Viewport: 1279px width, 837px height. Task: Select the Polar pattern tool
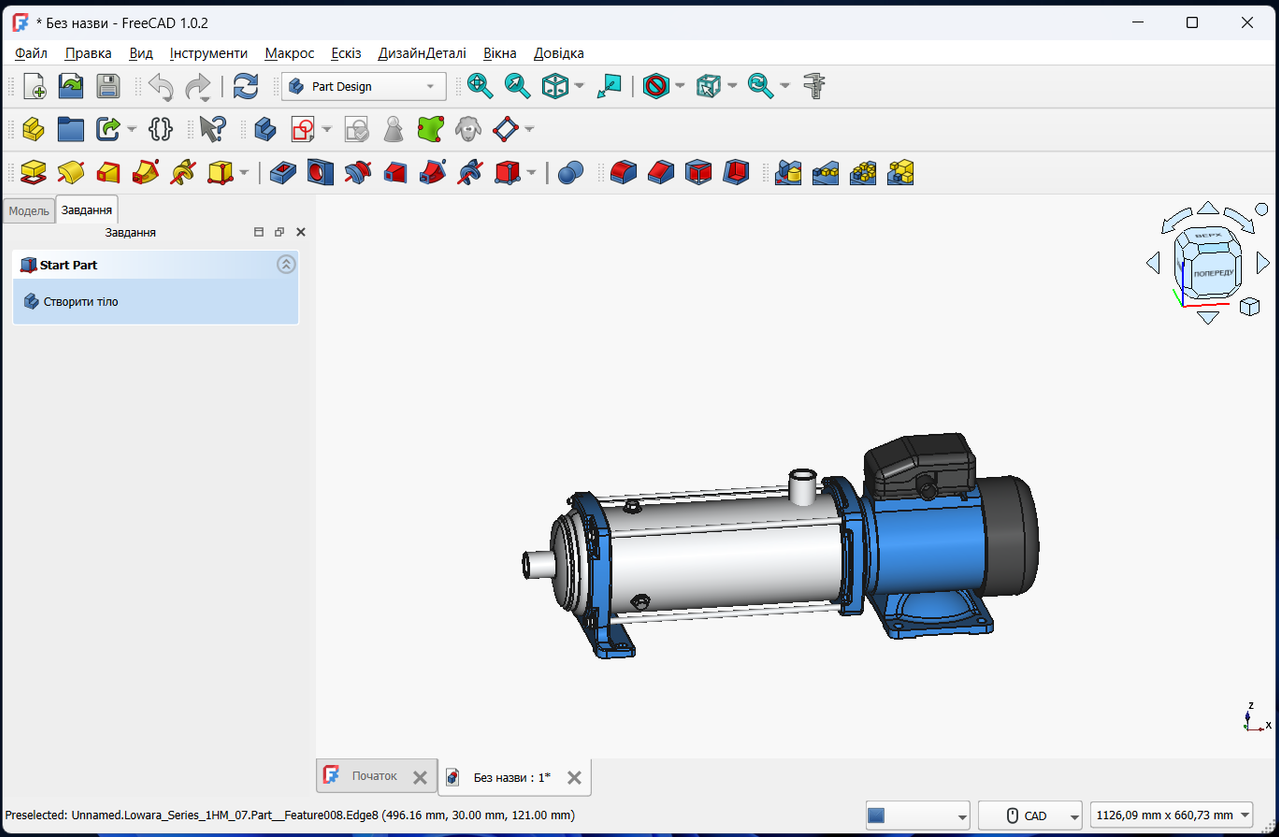863,173
